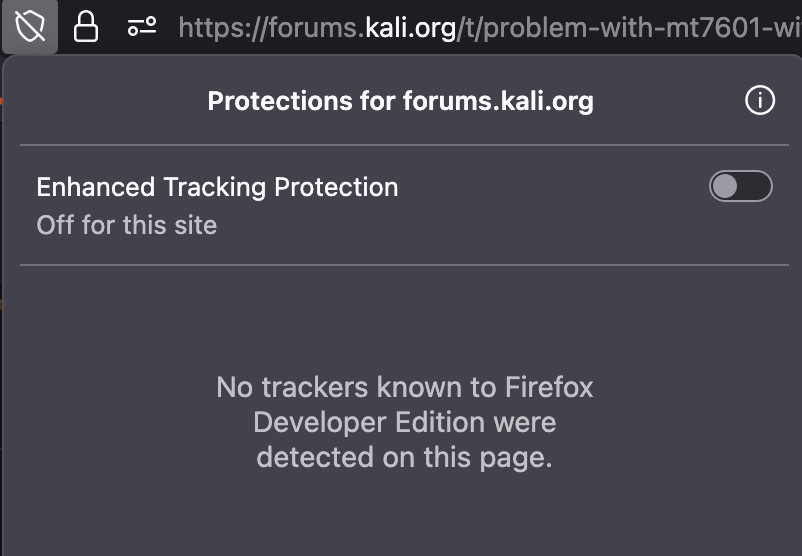Click the info icon in protections panel
802x556 pixels.
pos(760,100)
